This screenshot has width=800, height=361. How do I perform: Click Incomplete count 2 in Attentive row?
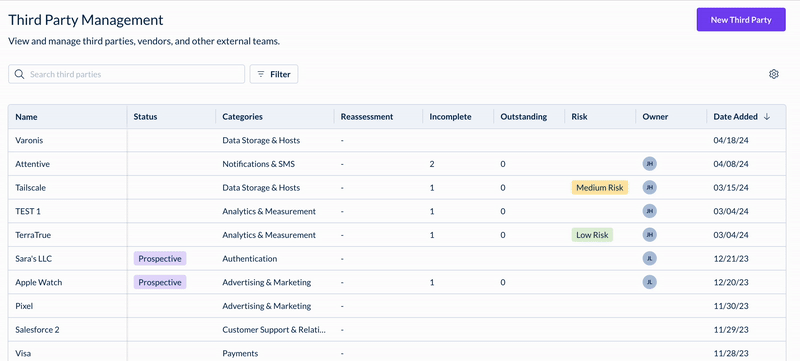(432, 164)
